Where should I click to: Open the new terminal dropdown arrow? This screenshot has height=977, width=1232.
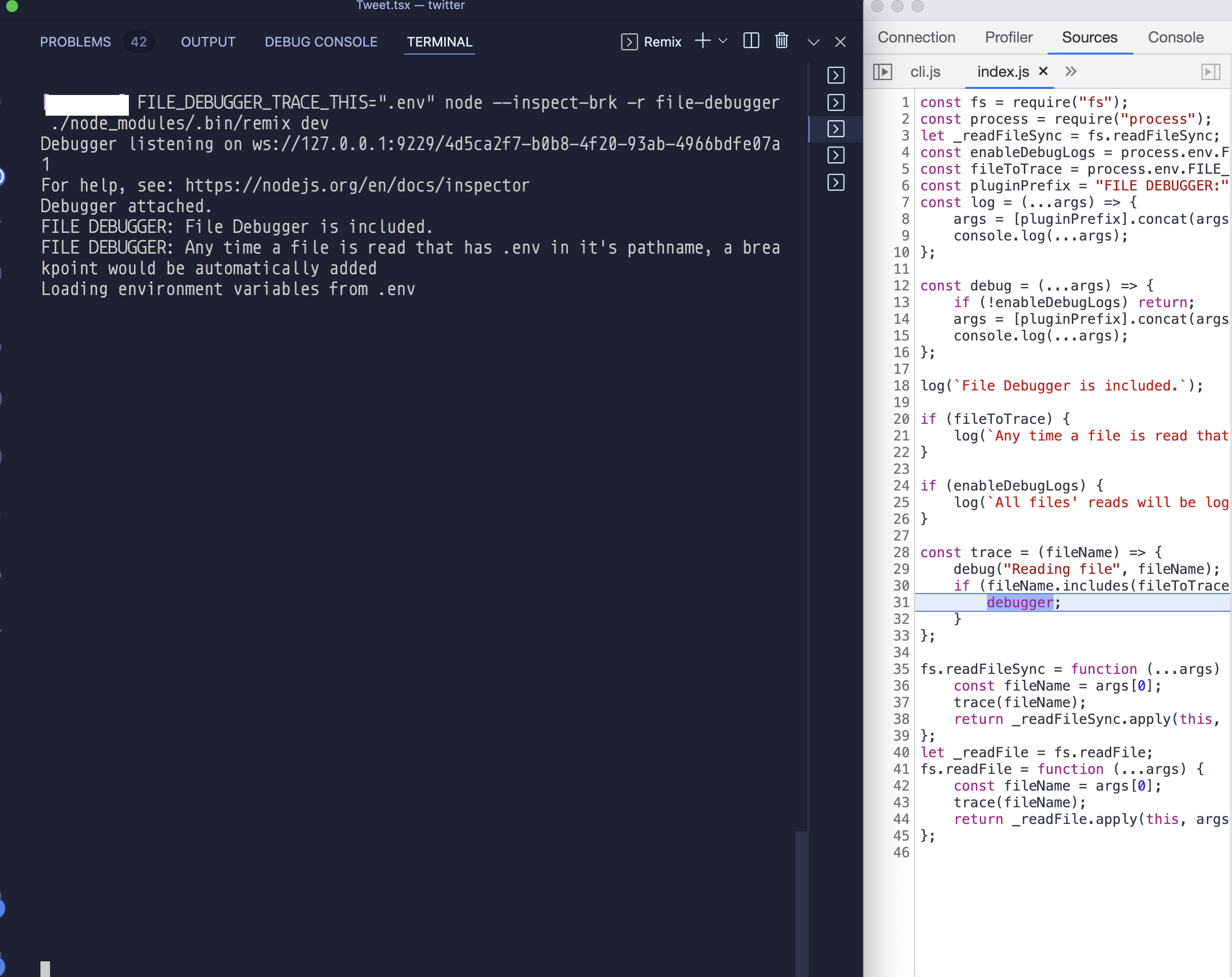point(723,41)
